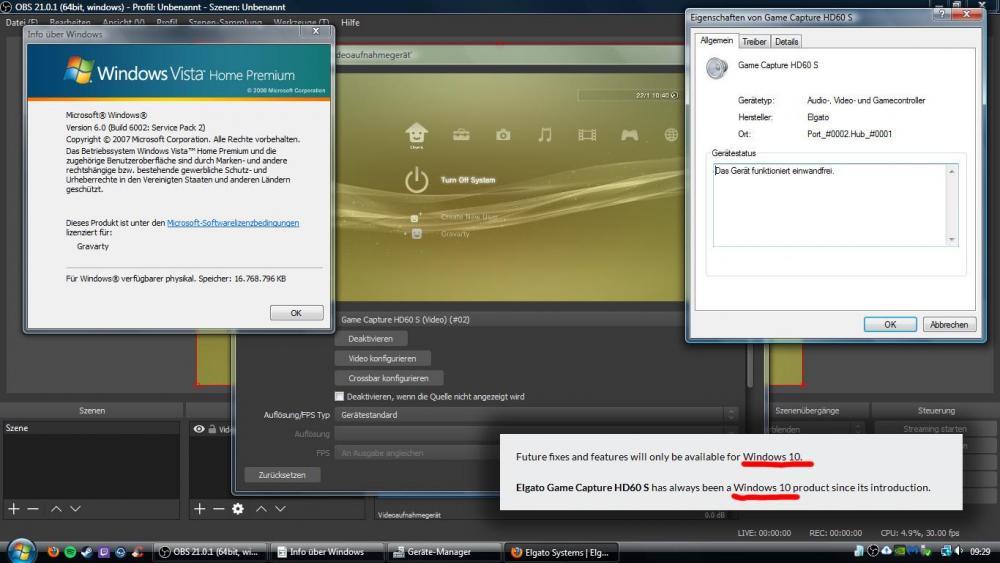Image resolution: width=1000 pixels, height=563 pixels.
Task: Click Gerätestatus scrollbar up arrow
Action: tap(952, 171)
